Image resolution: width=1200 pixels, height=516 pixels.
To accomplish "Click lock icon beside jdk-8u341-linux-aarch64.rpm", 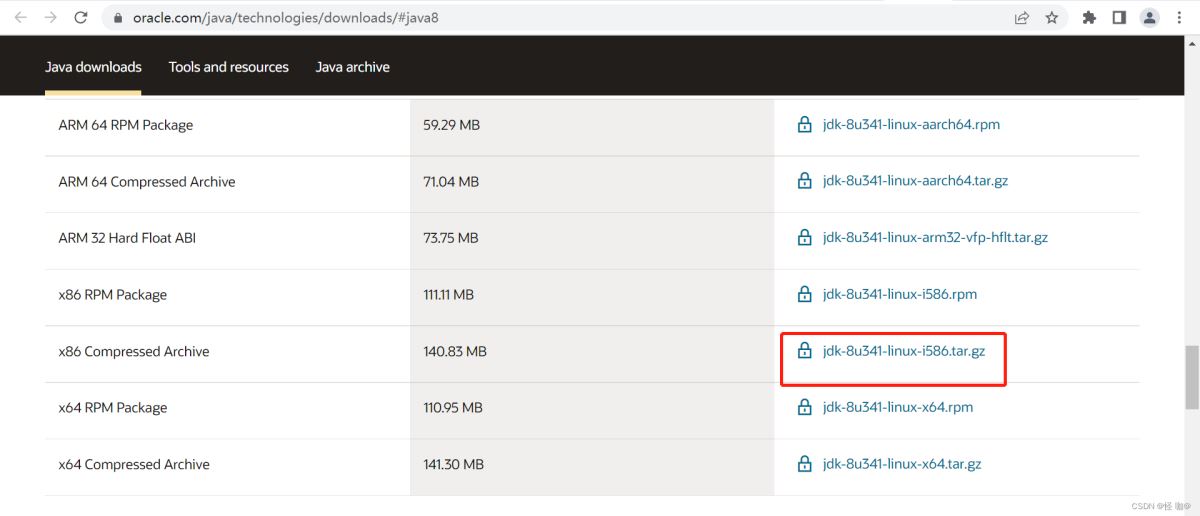I will (804, 125).
